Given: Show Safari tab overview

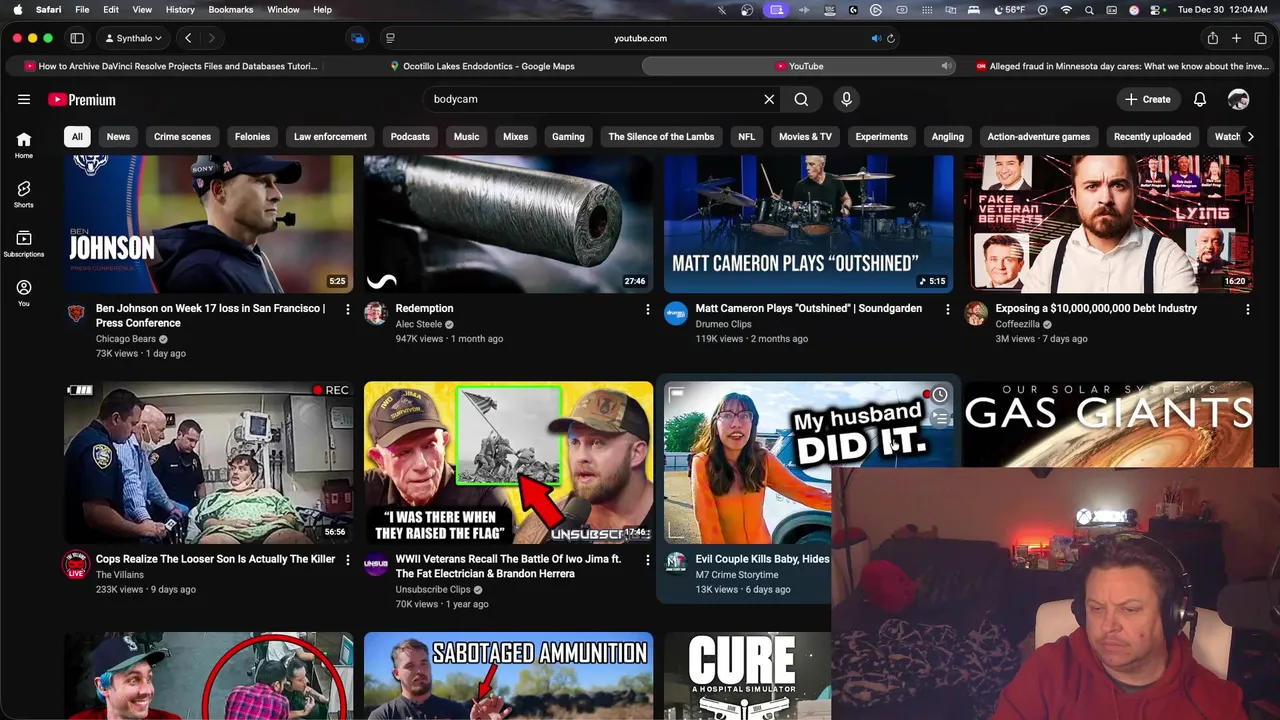Looking at the screenshot, I should 1260,38.
